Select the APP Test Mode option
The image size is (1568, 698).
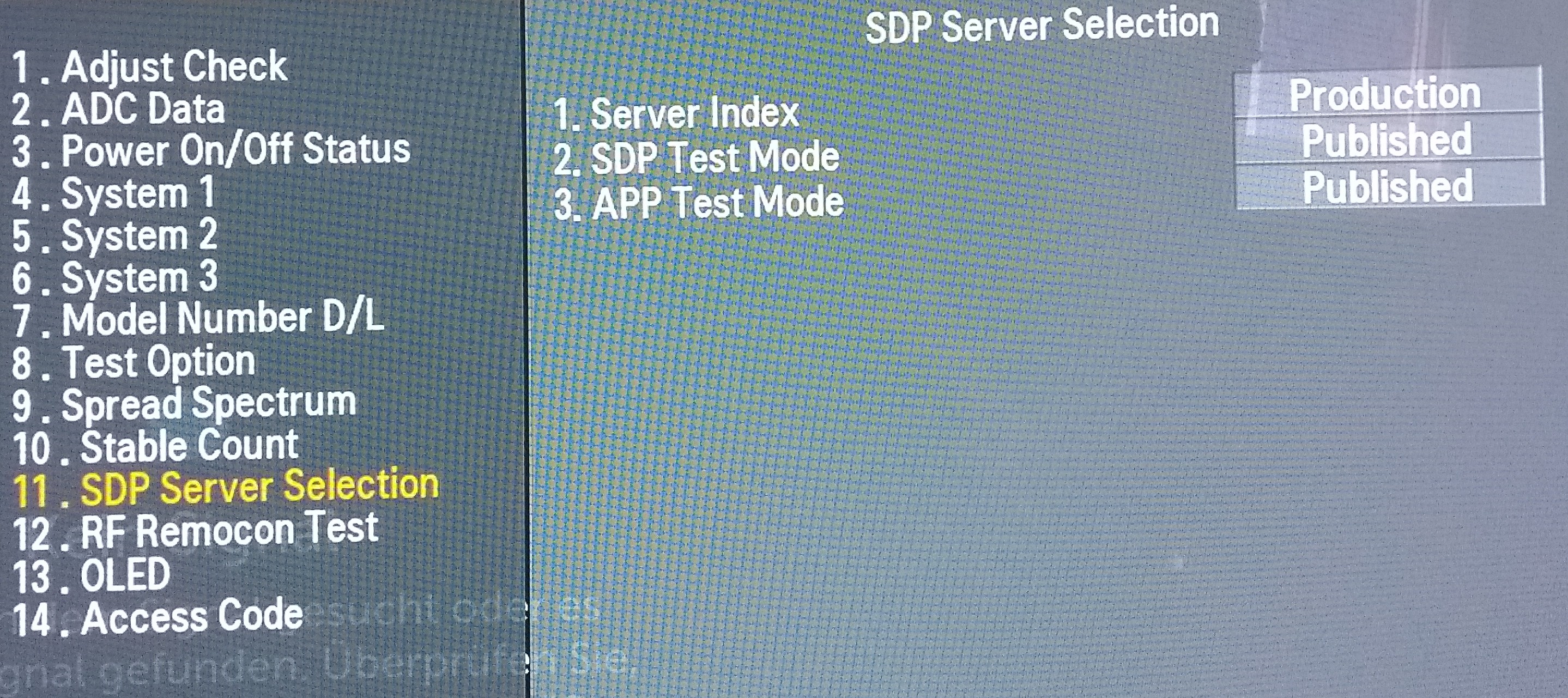(699, 202)
